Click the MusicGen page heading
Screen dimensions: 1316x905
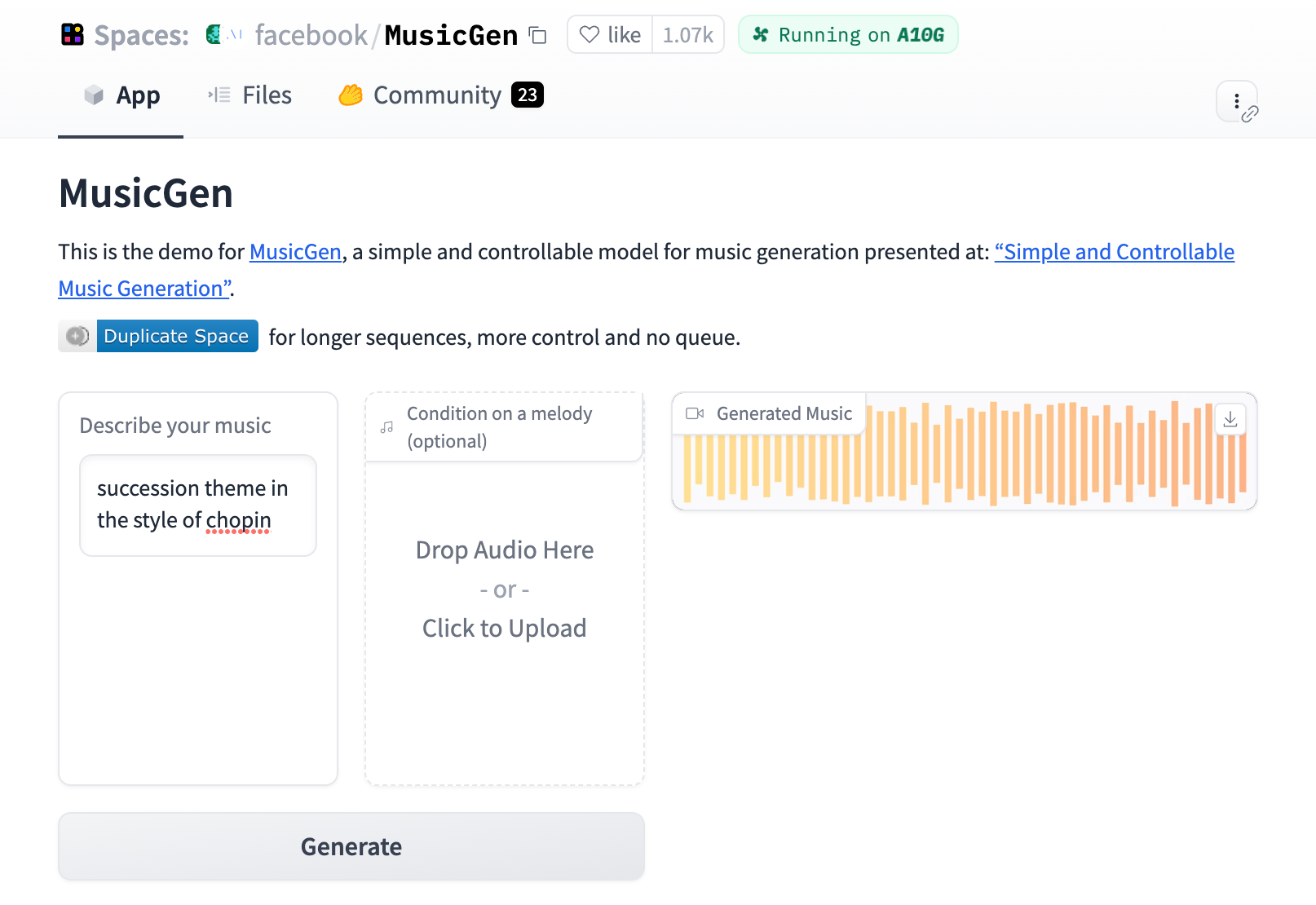146,193
